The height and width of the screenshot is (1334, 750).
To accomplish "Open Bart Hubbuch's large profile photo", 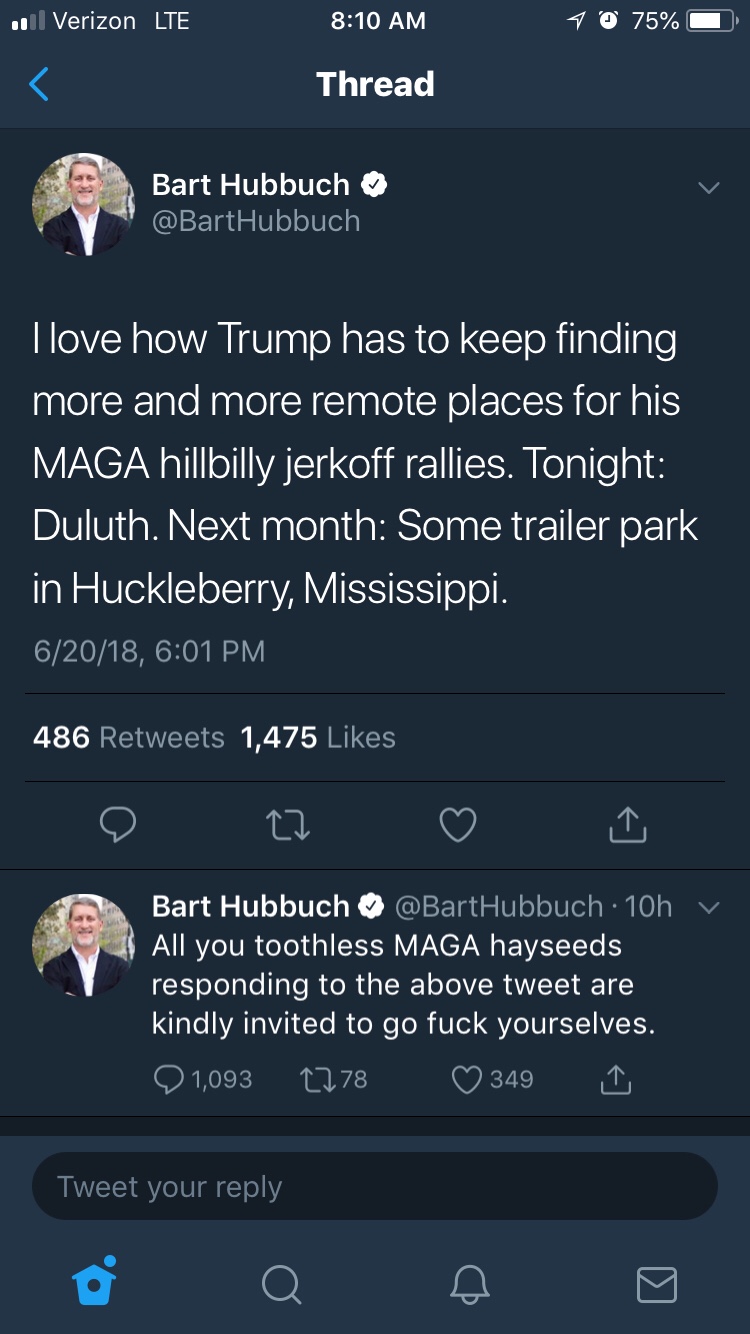I will [83, 205].
